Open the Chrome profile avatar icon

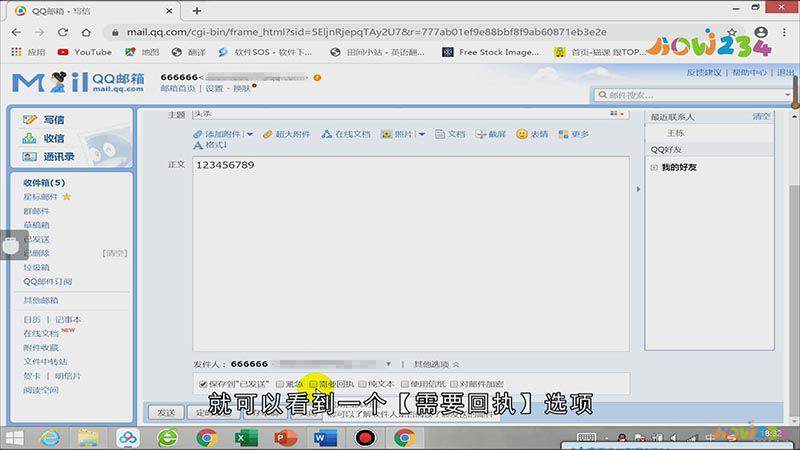[x=761, y=32]
